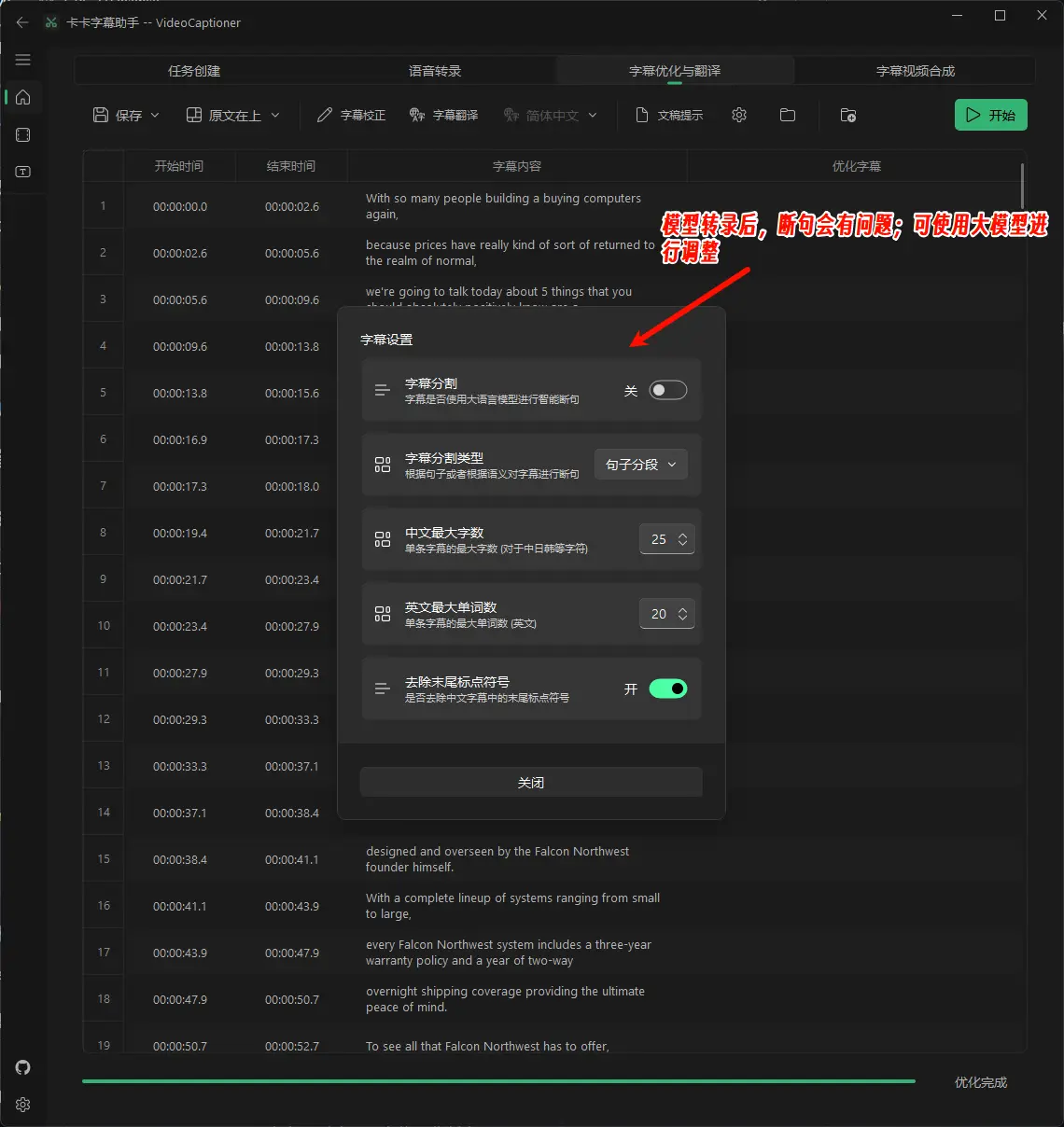Click the subtitle settings gear in toolbar
1064x1127 pixels.
[x=739, y=115]
